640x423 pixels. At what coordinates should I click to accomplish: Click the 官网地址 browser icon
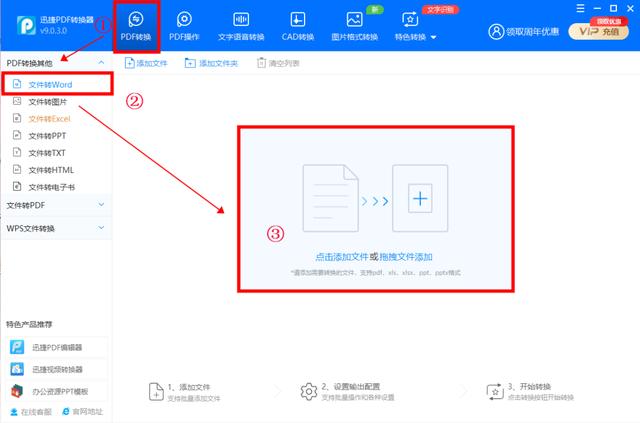click(66, 412)
